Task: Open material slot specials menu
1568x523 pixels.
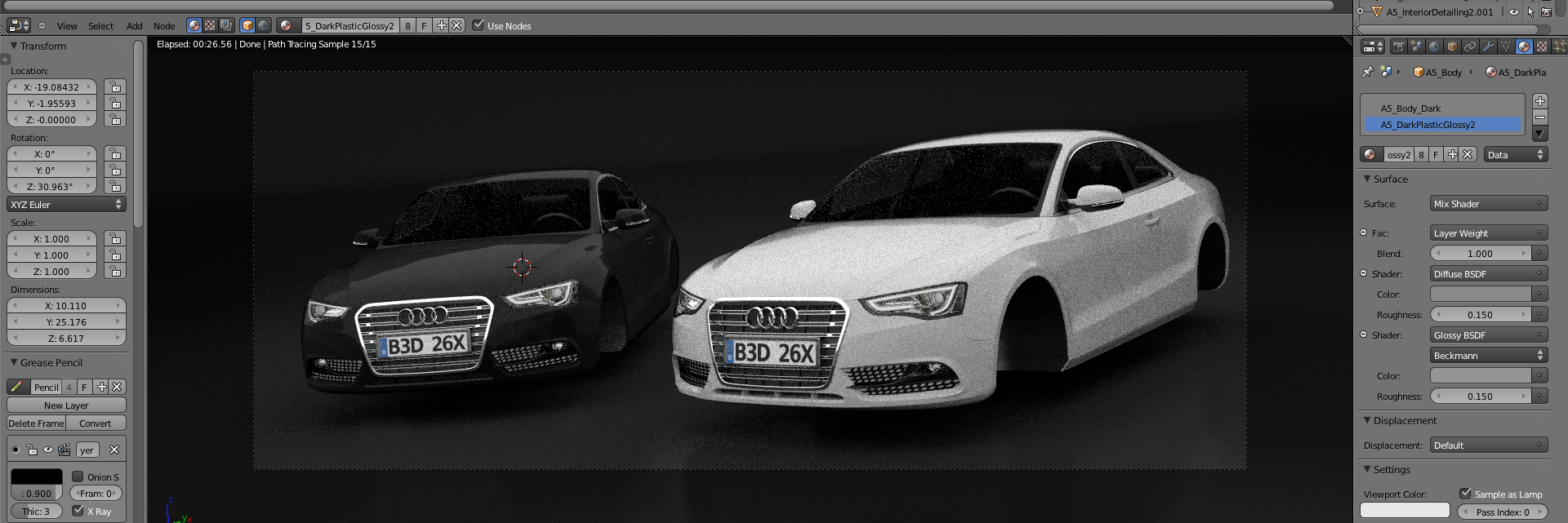Action: click(1540, 134)
